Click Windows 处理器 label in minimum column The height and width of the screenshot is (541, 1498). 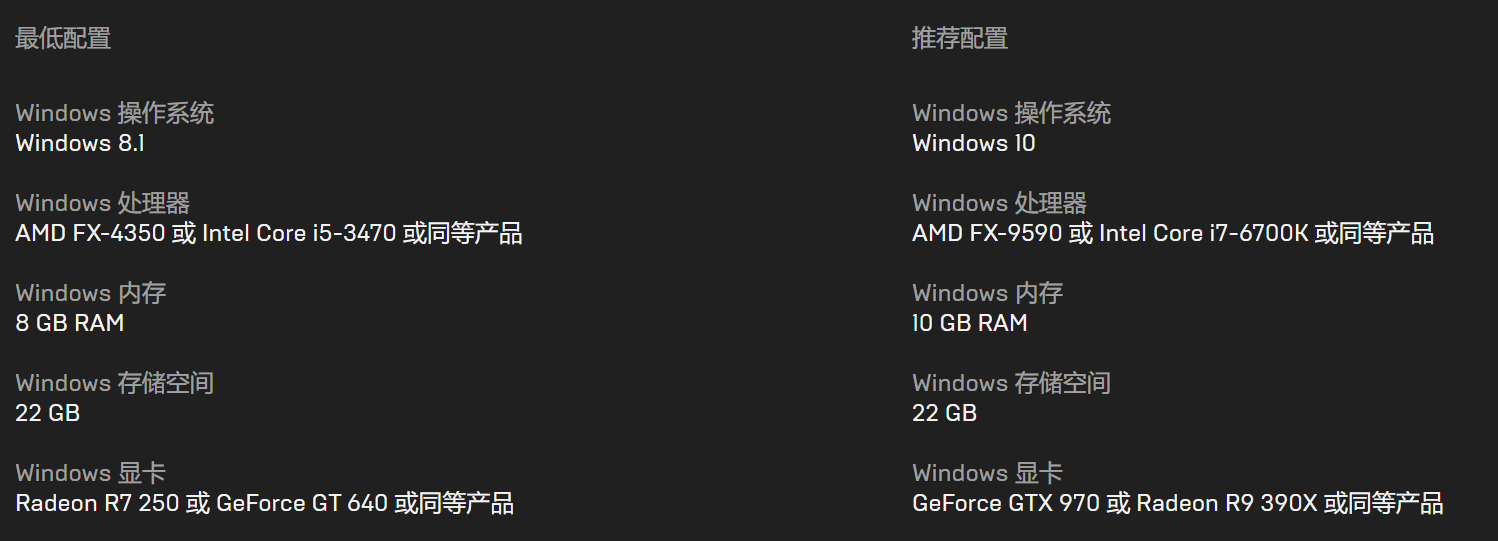(x=103, y=203)
